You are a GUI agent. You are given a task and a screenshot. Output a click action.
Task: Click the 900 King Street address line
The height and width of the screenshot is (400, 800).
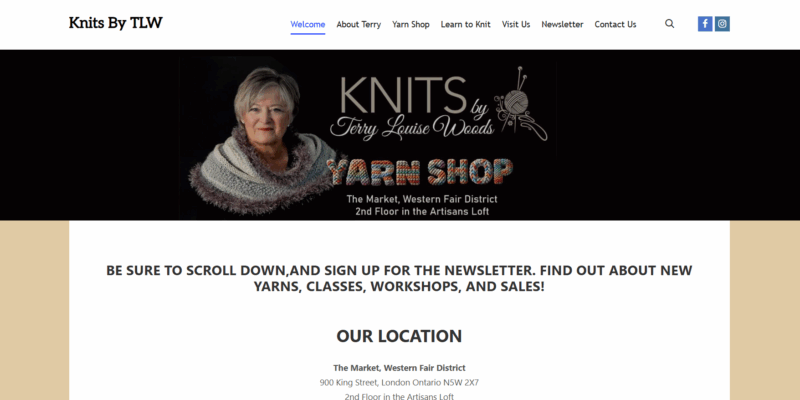[399, 382]
